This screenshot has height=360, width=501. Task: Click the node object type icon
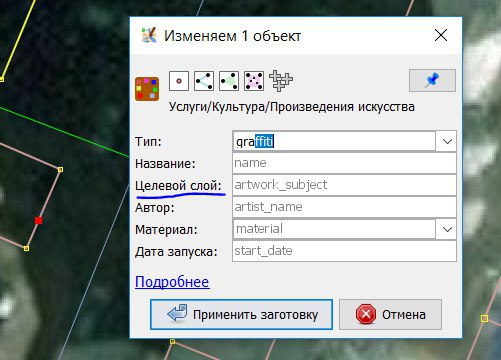179,81
